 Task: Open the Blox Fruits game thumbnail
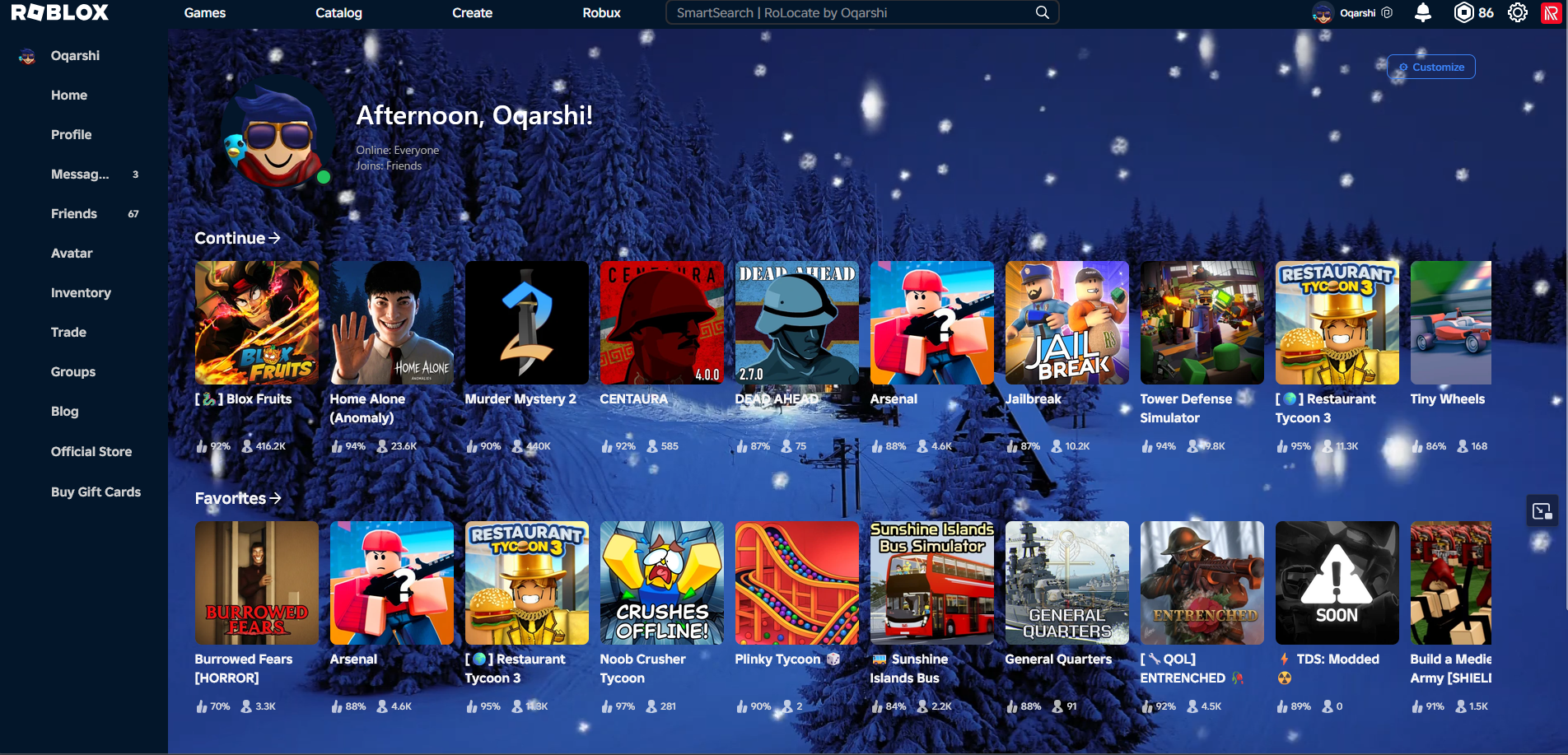(257, 323)
